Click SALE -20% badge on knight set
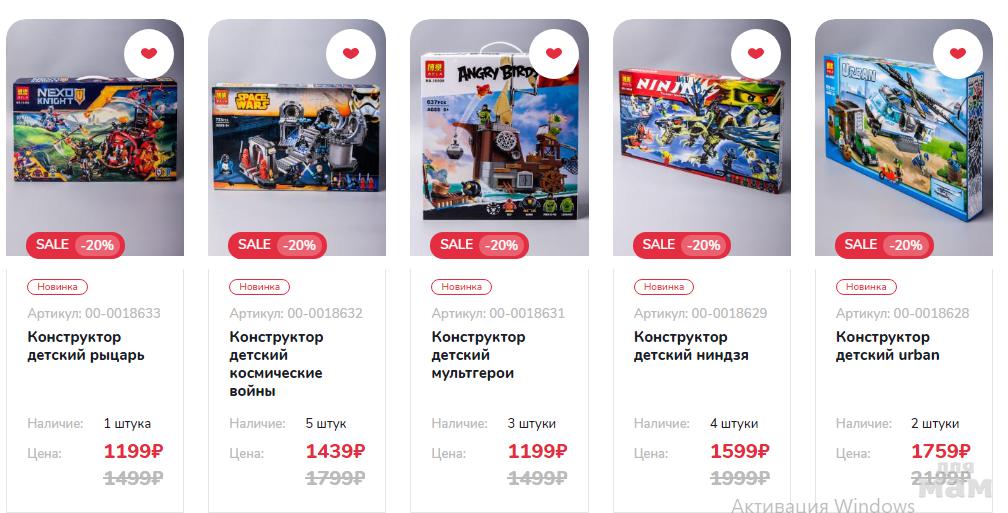Image resolution: width=1008 pixels, height=513 pixels. (75, 245)
